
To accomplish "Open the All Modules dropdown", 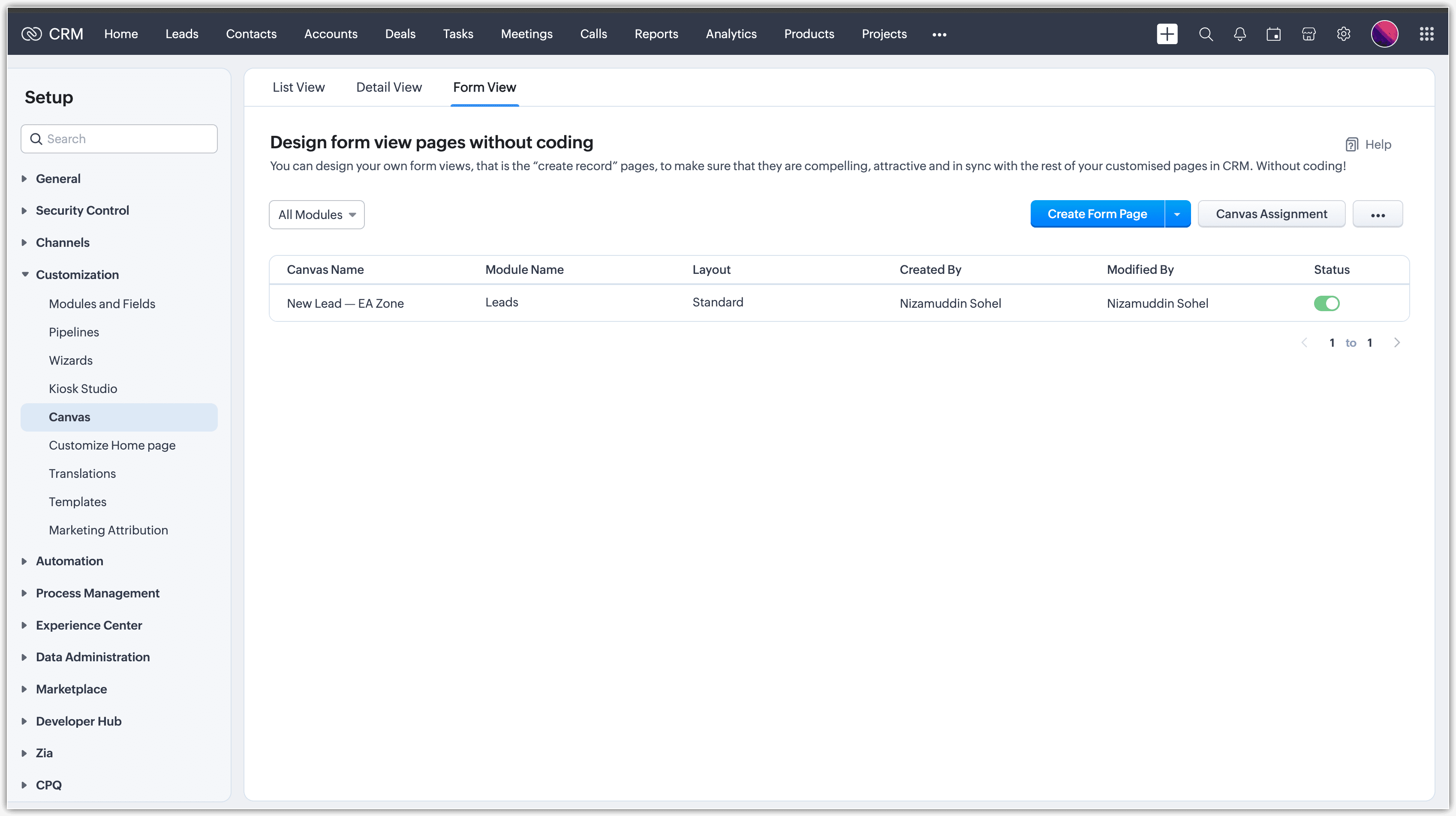I will click(316, 215).
